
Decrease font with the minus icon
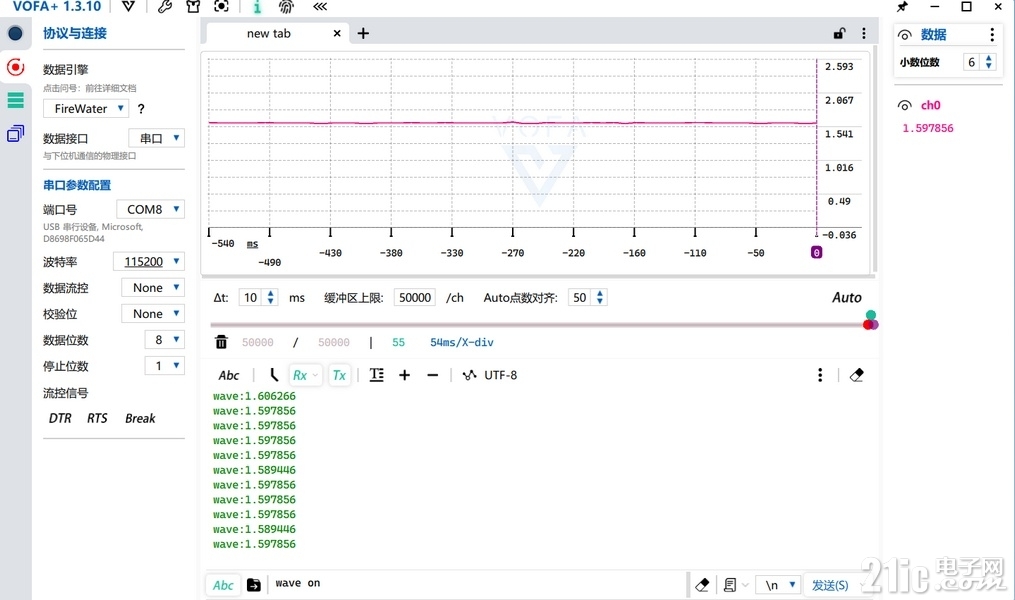coord(432,375)
